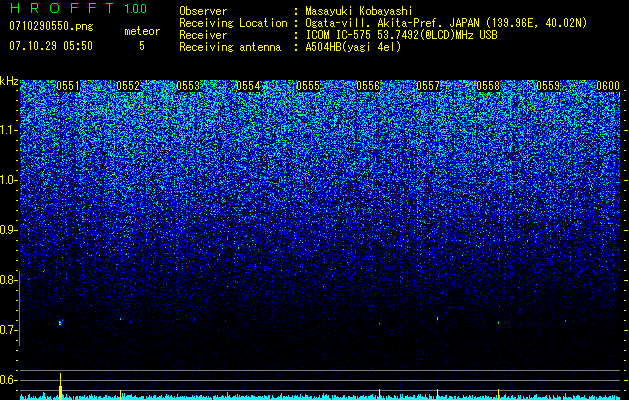Click the 'Observer' field label

(203, 11)
